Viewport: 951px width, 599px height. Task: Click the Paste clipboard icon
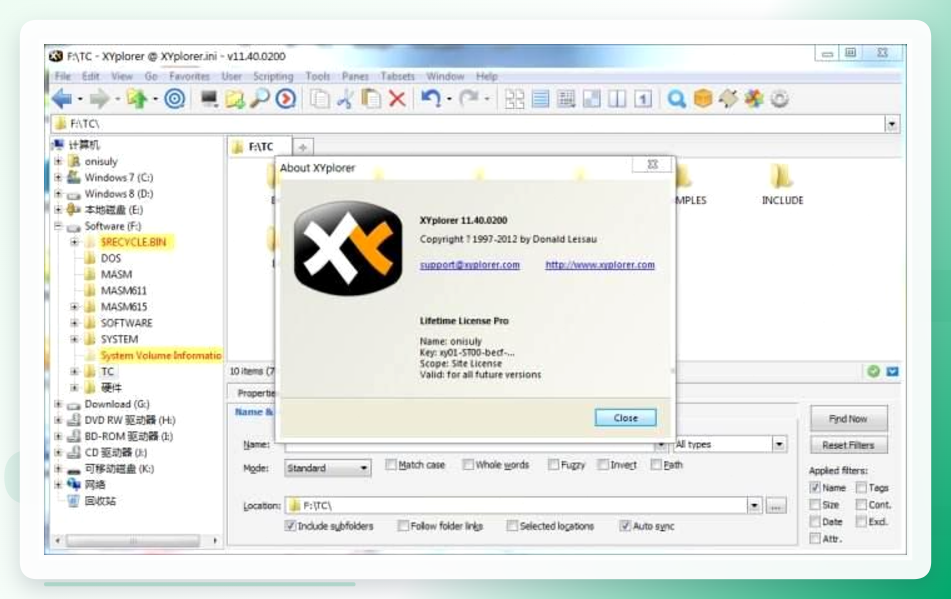point(371,98)
